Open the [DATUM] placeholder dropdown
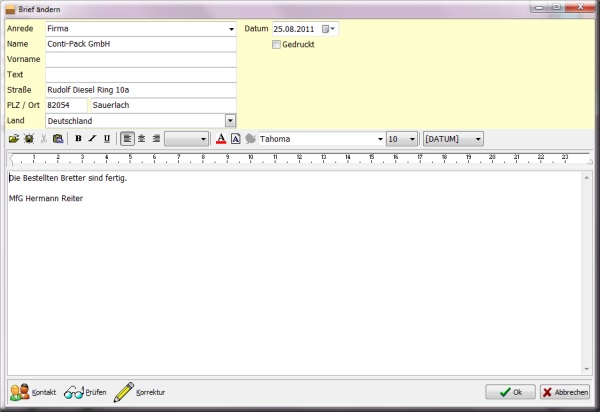This screenshot has height=412, width=600. (478, 139)
